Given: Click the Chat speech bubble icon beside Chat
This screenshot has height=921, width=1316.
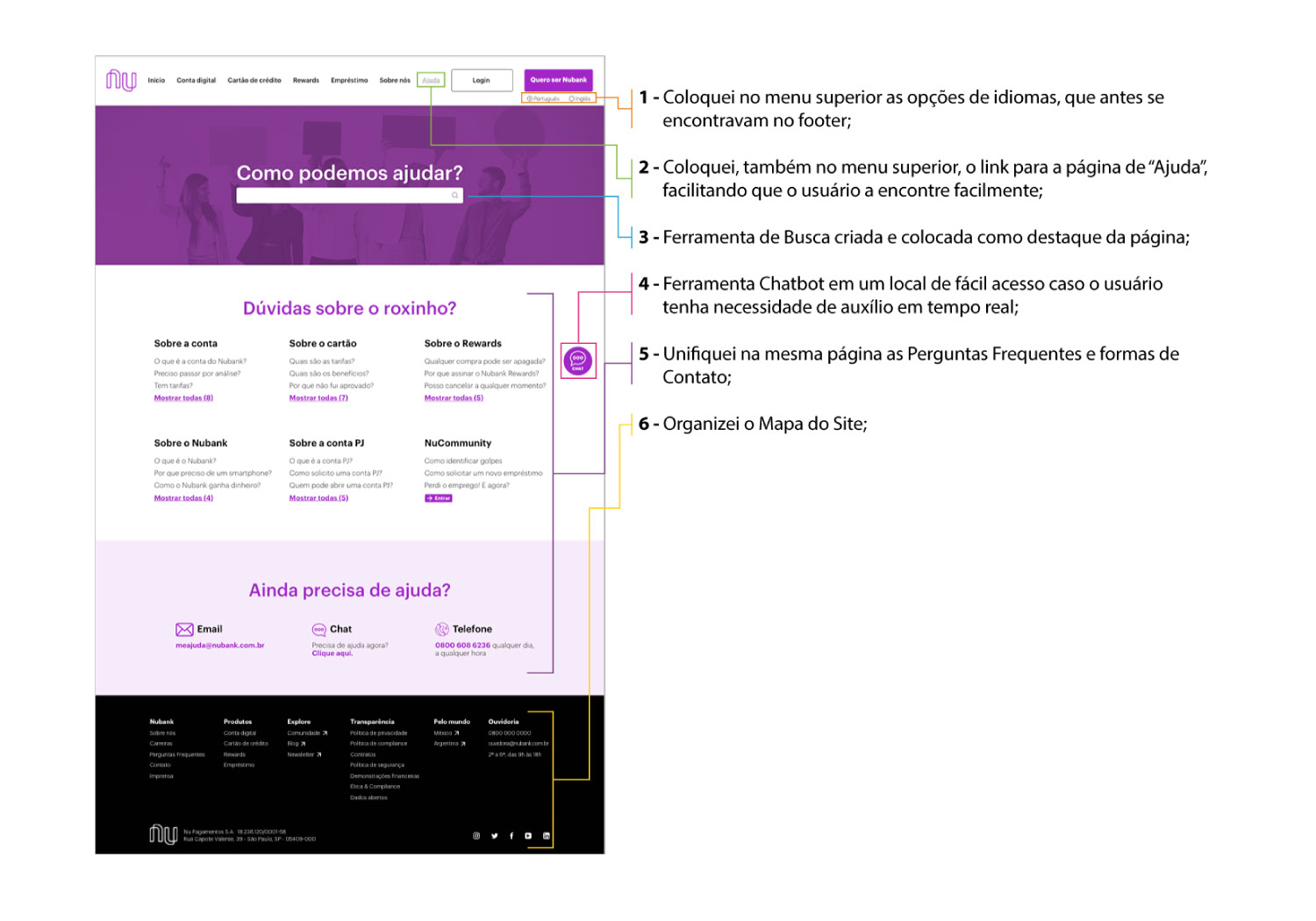Looking at the screenshot, I should click(x=319, y=630).
